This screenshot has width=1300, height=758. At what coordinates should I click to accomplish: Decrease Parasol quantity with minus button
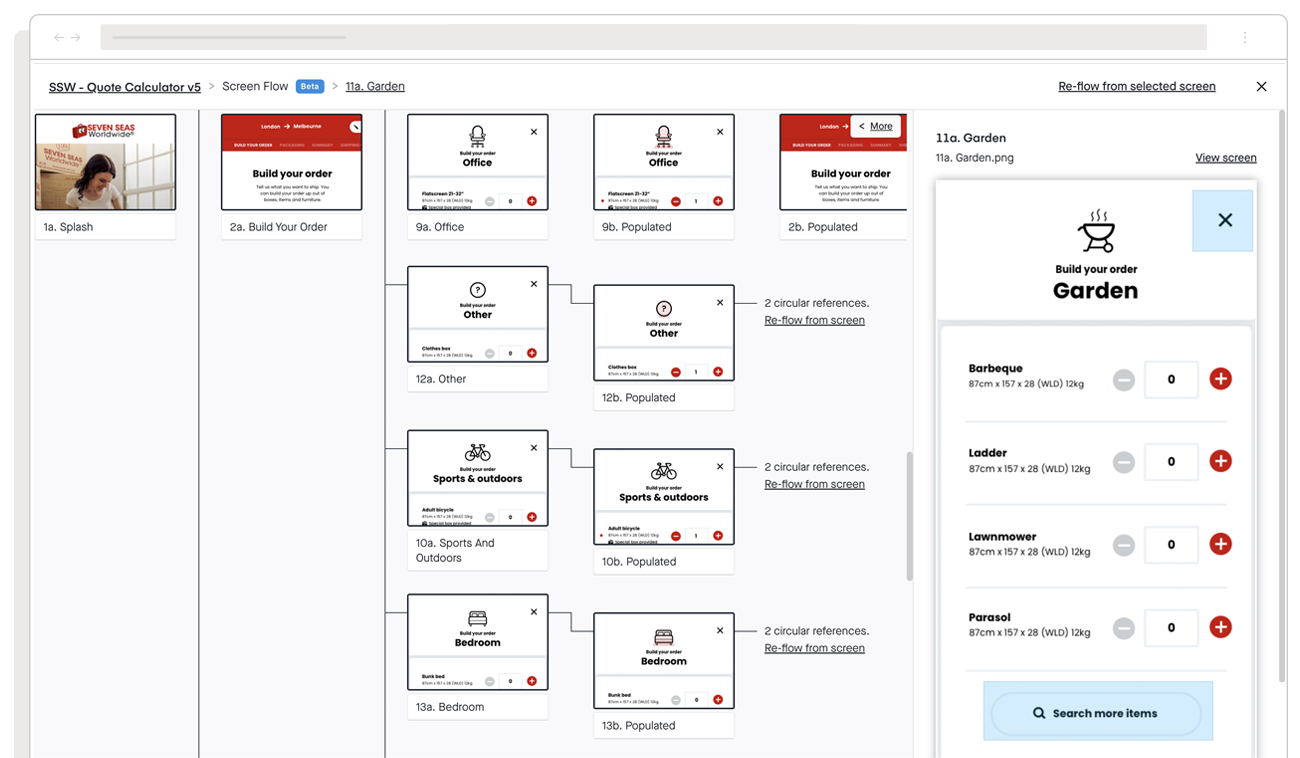[1124, 629]
